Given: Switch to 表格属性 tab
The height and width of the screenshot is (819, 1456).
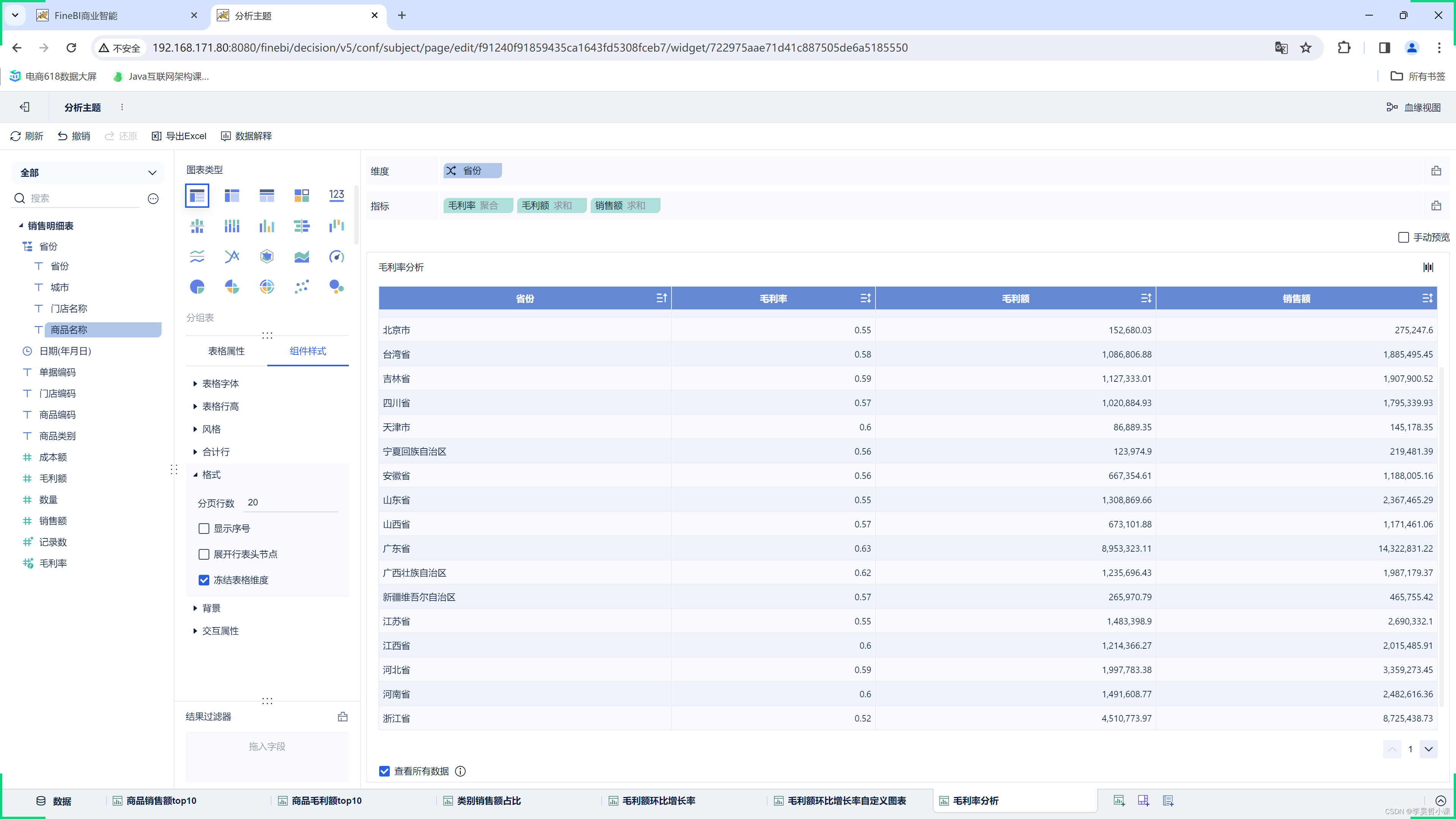Looking at the screenshot, I should click(226, 351).
